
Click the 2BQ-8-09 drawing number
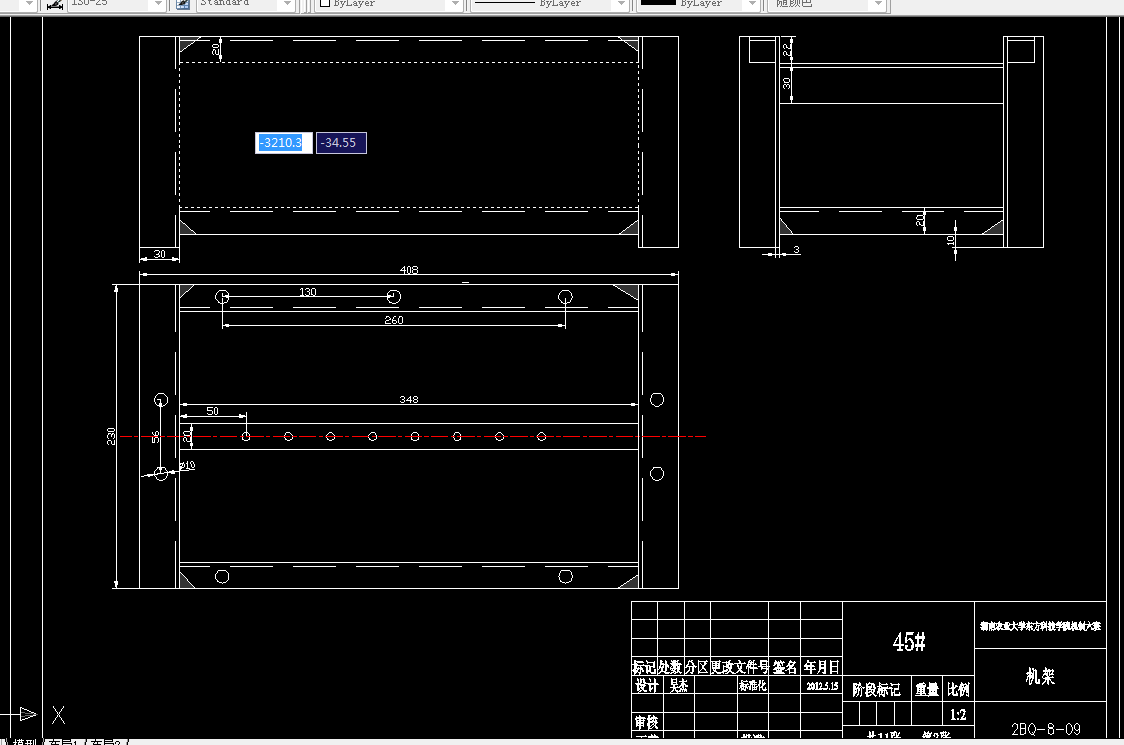coord(1046,729)
